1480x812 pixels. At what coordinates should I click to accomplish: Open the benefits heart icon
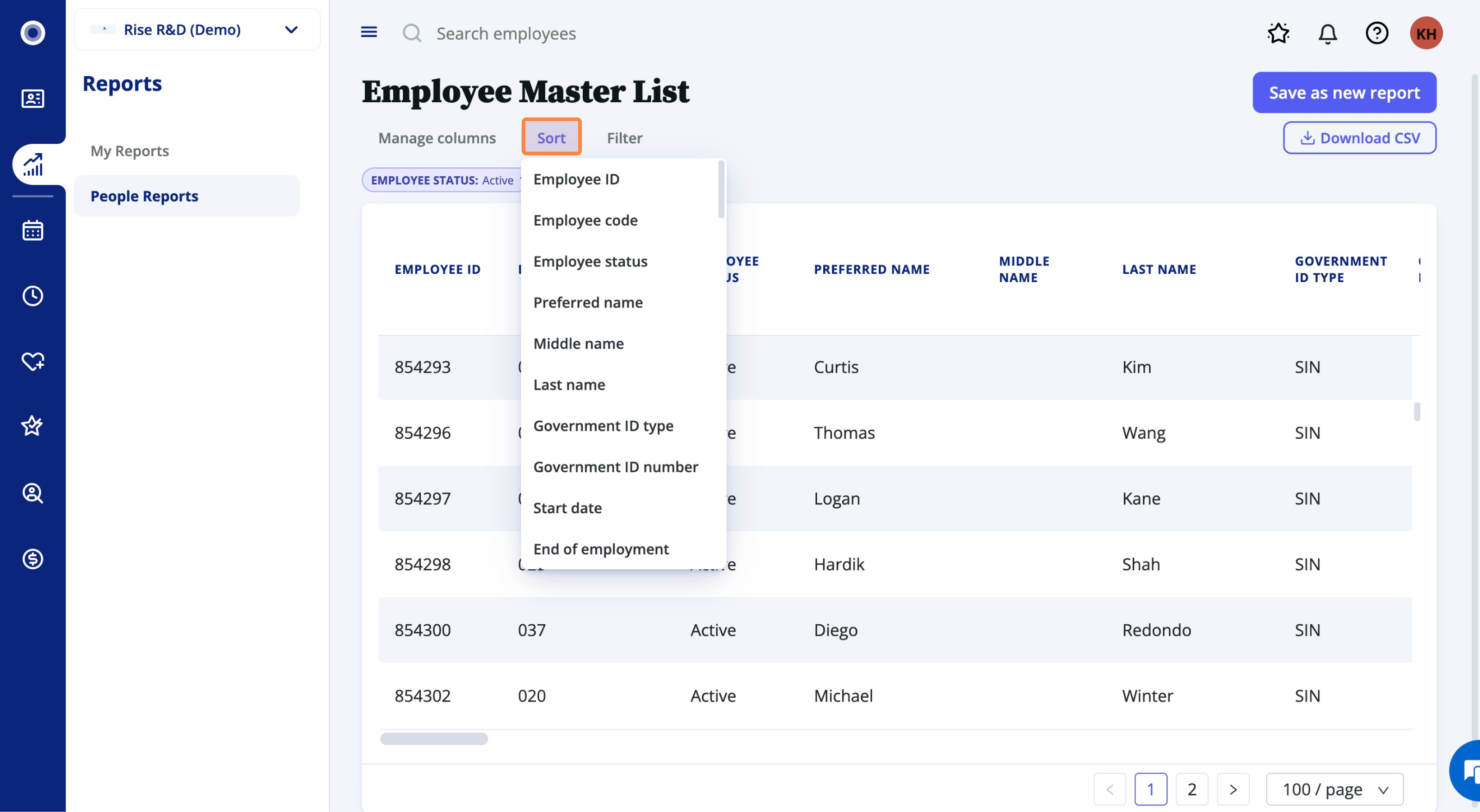pos(33,362)
